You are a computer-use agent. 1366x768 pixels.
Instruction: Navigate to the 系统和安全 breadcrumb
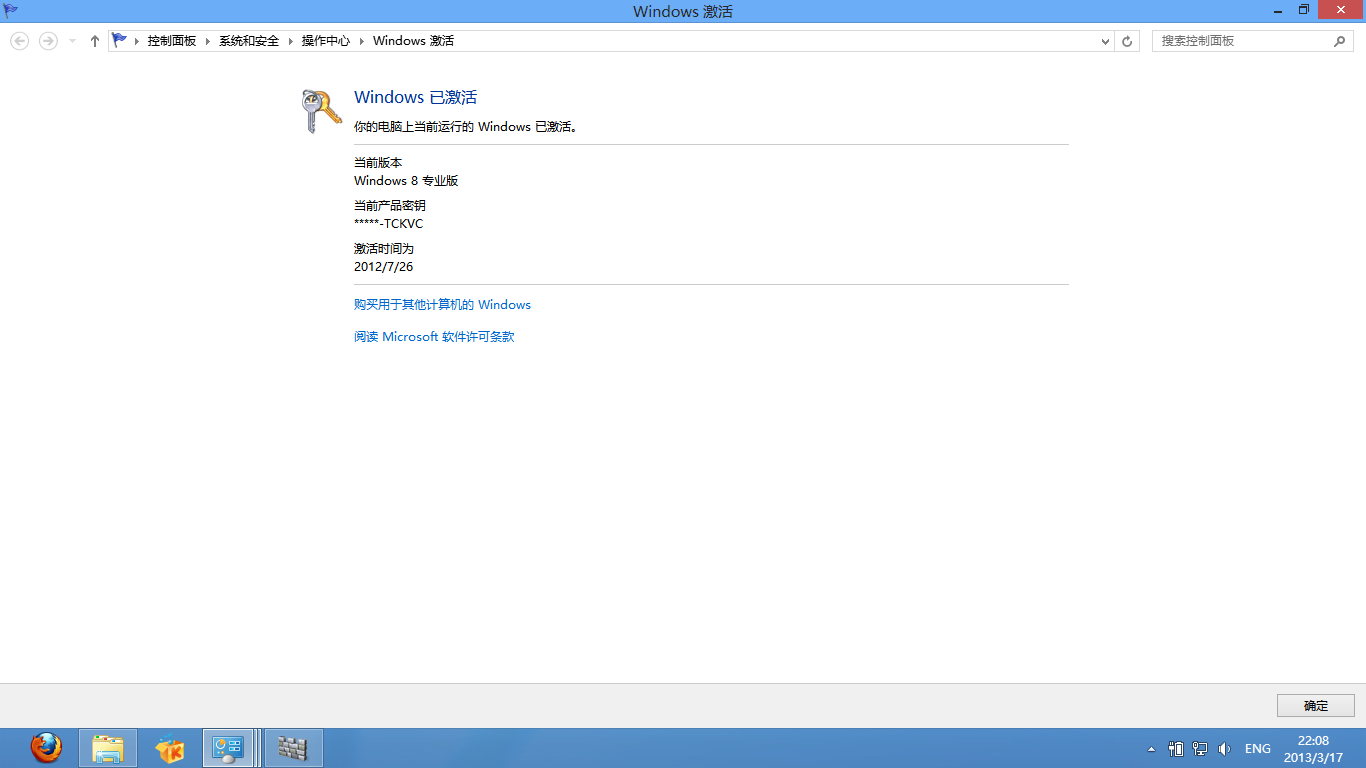249,41
